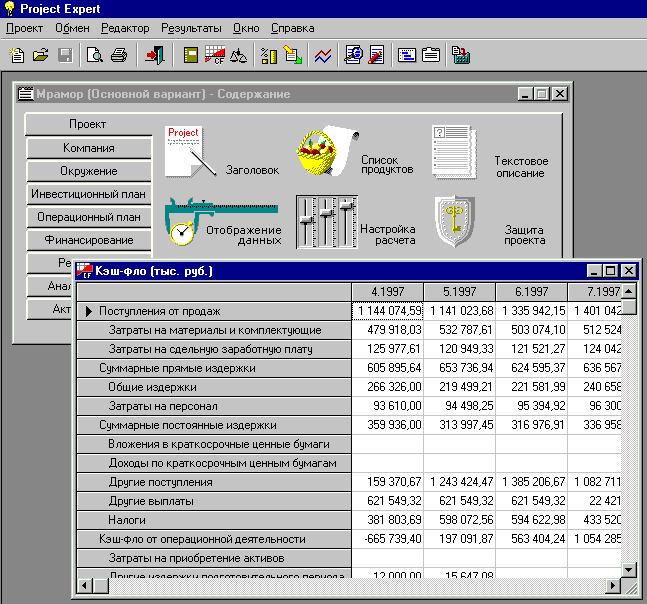The image size is (647, 604).
Task: Click the vertical scrollbar thumb in Кэш-фло
Action: click(x=628, y=307)
